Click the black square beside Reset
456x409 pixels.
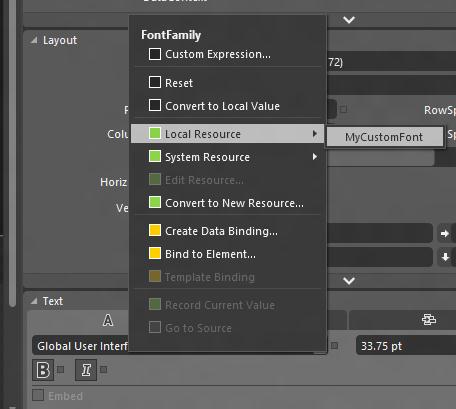point(155,82)
